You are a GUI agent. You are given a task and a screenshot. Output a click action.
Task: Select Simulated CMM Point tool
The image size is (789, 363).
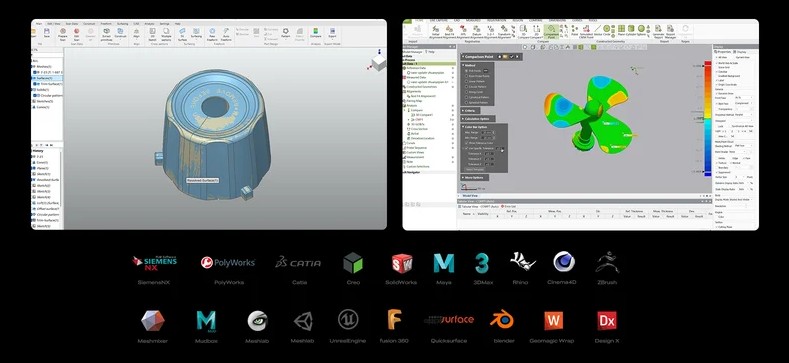coord(585,32)
